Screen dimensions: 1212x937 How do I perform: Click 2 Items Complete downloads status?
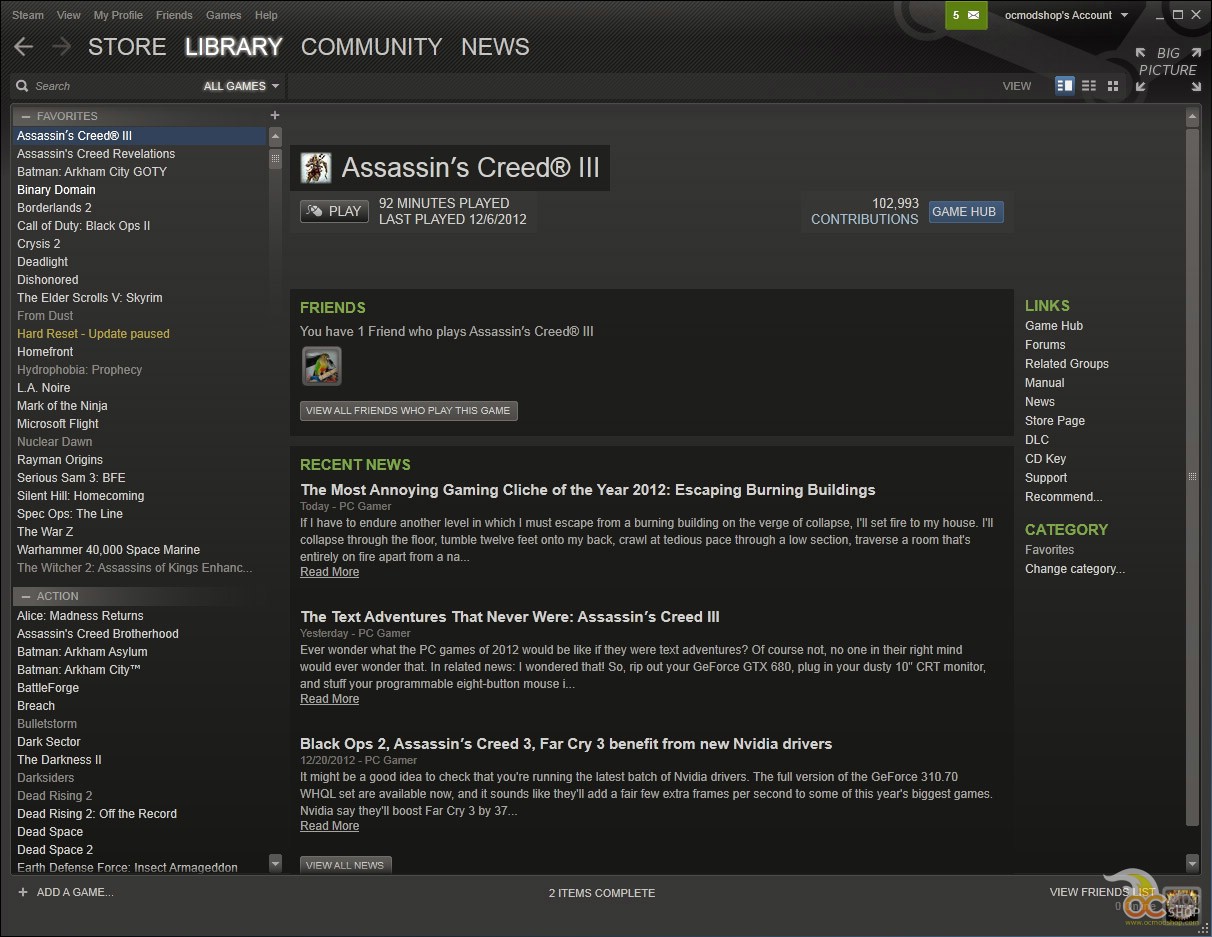[x=602, y=893]
